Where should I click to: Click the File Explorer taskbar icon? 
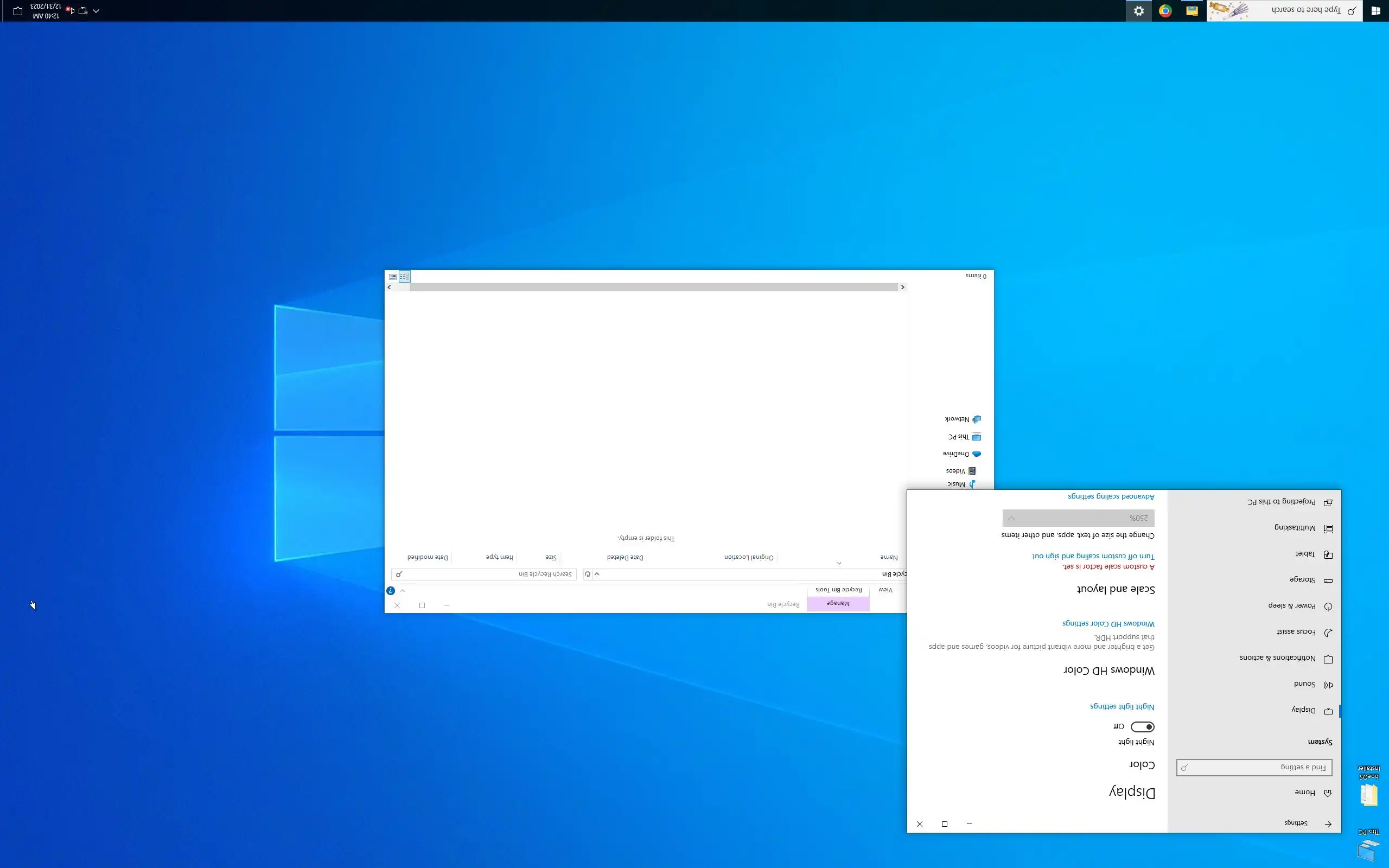(x=1192, y=11)
